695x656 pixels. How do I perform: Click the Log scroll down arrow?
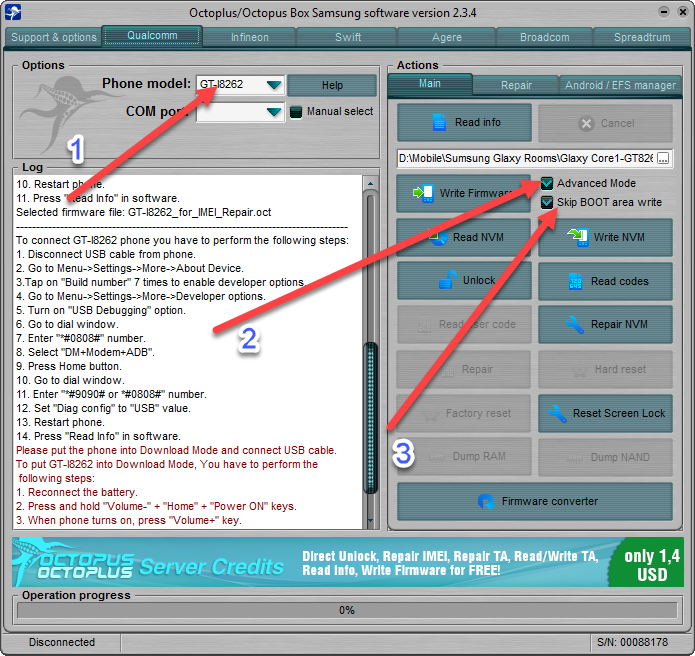coord(371,521)
